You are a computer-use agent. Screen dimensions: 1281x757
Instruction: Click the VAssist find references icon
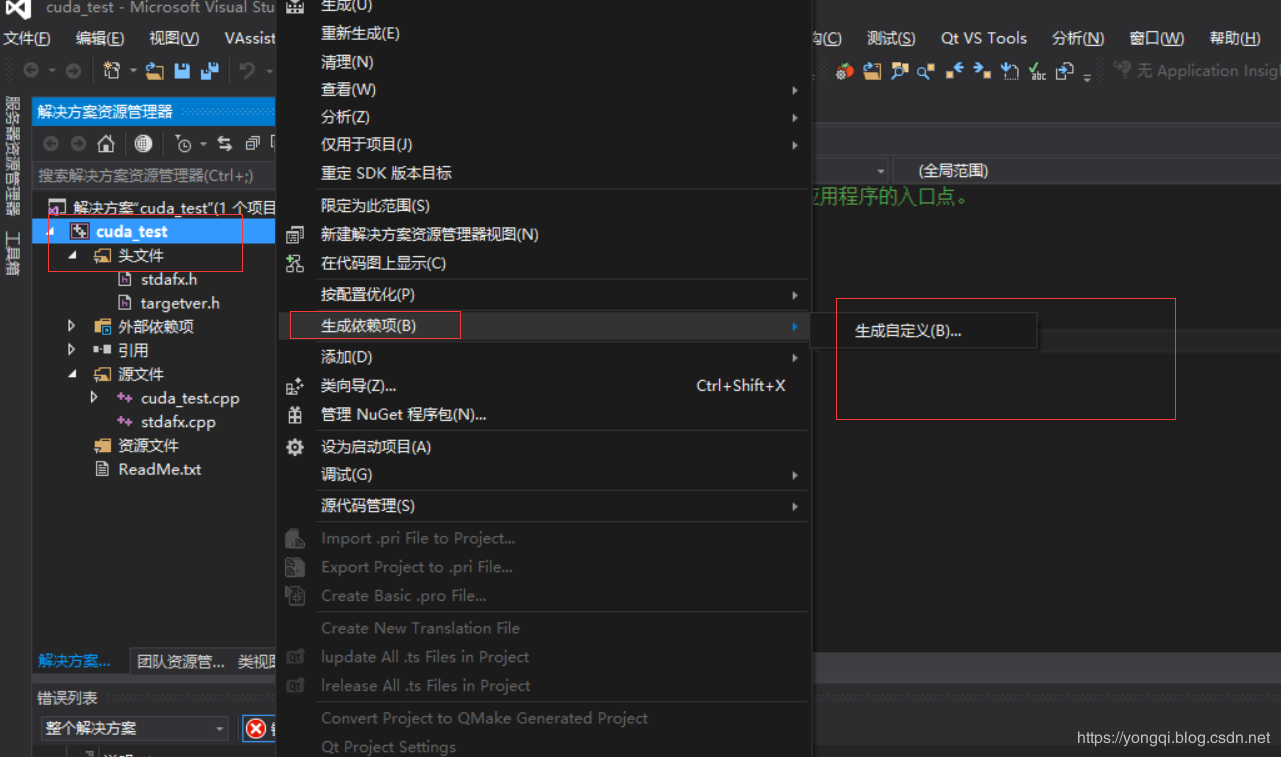point(926,70)
